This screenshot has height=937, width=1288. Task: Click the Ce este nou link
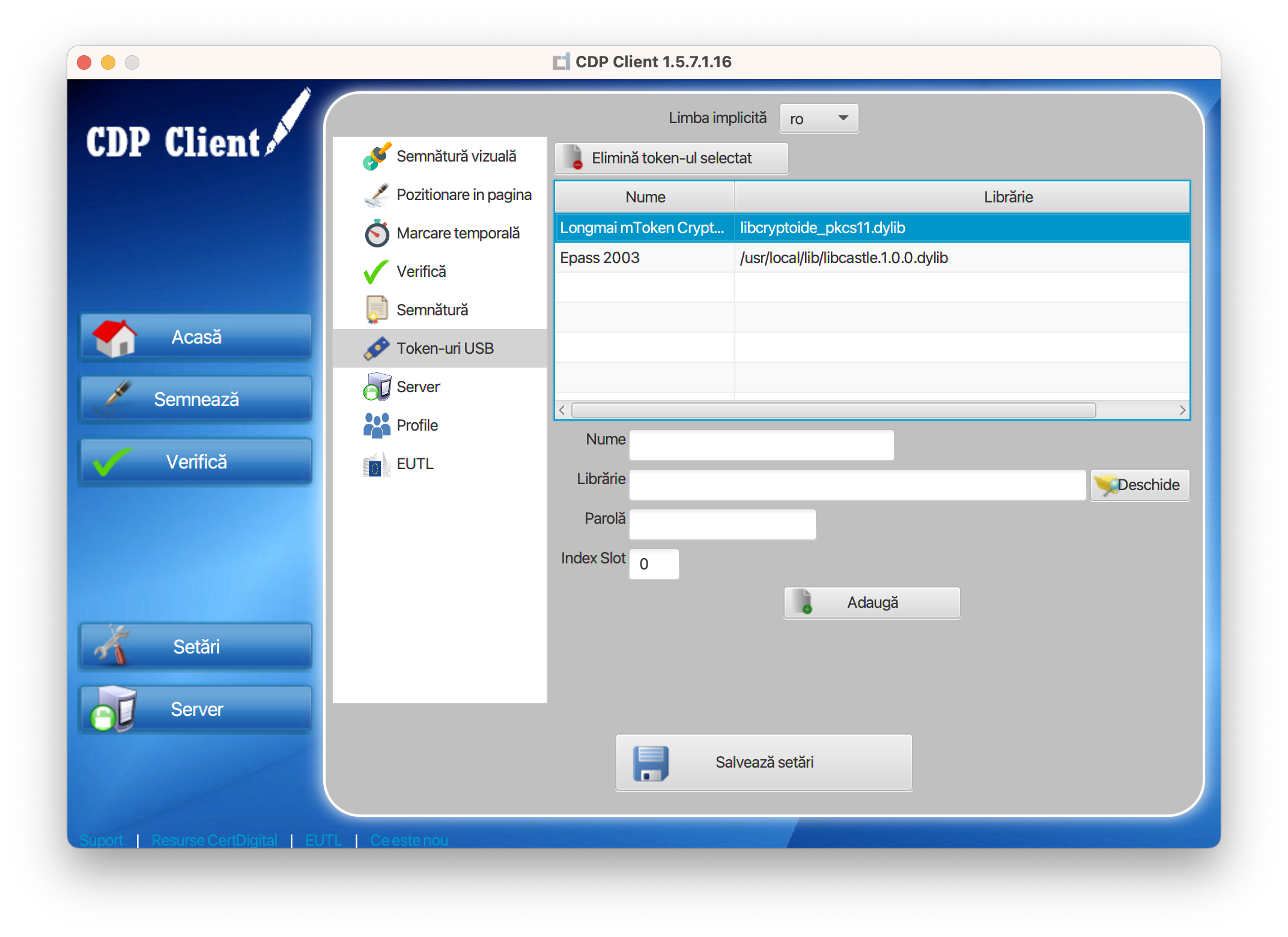(409, 840)
